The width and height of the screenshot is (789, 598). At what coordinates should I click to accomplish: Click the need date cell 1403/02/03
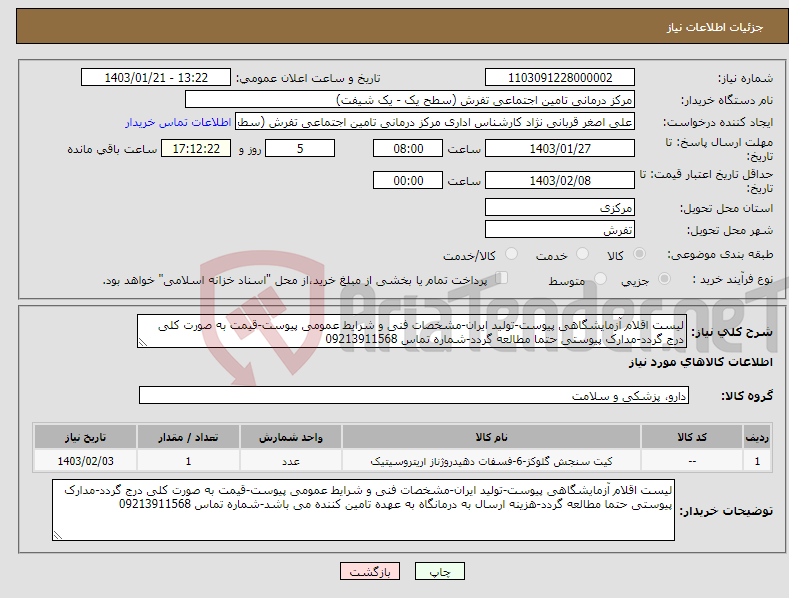point(86,461)
